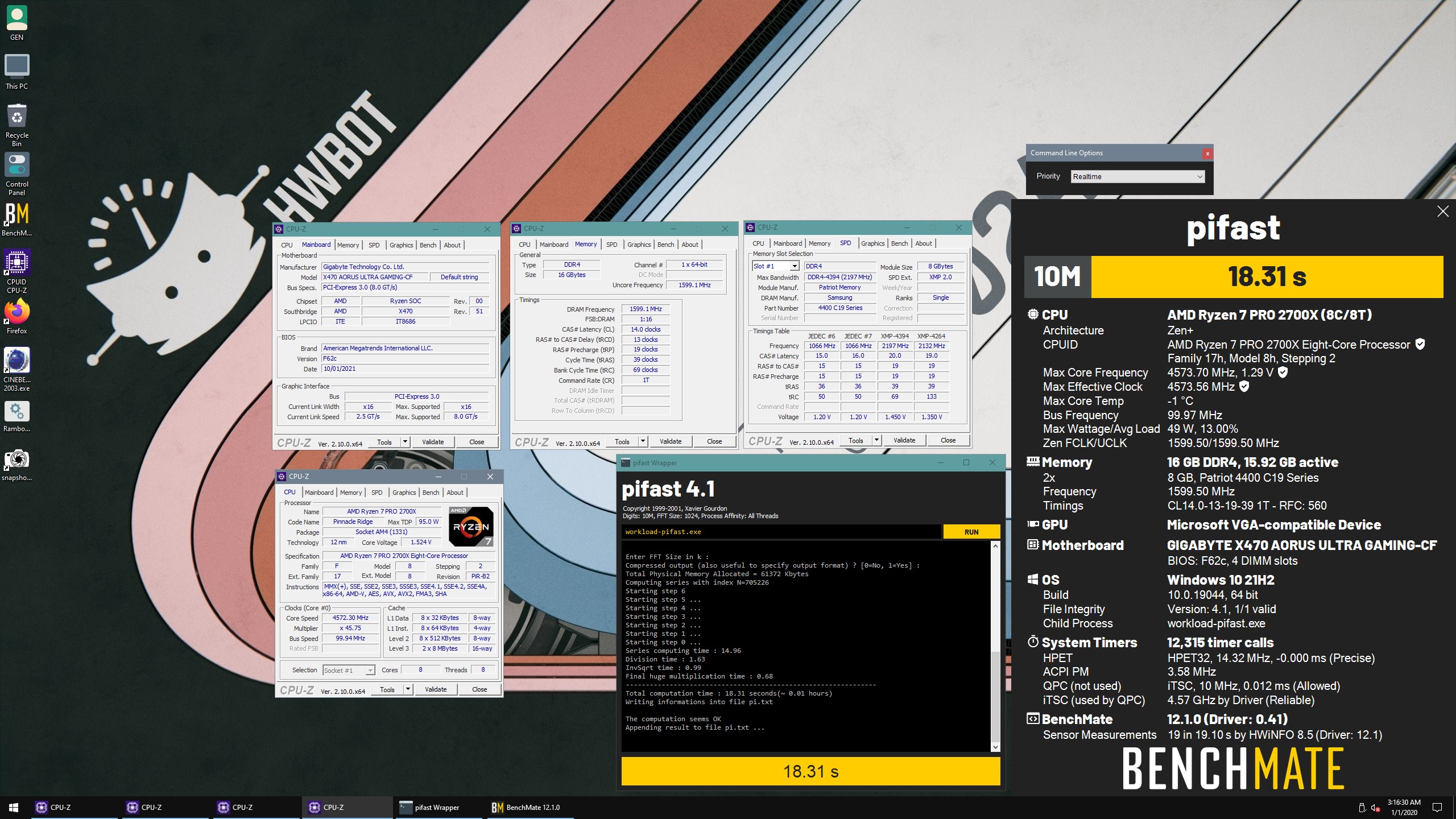Select the second CPU-Z taskbar item

tap(166, 807)
